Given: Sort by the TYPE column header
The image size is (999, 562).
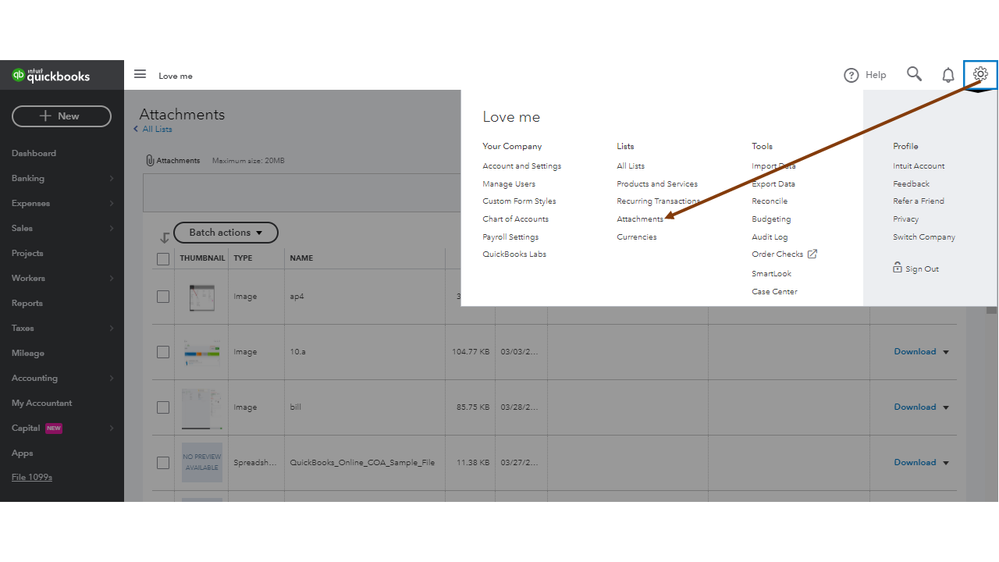Looking at the screenshot, I should 243,258.
